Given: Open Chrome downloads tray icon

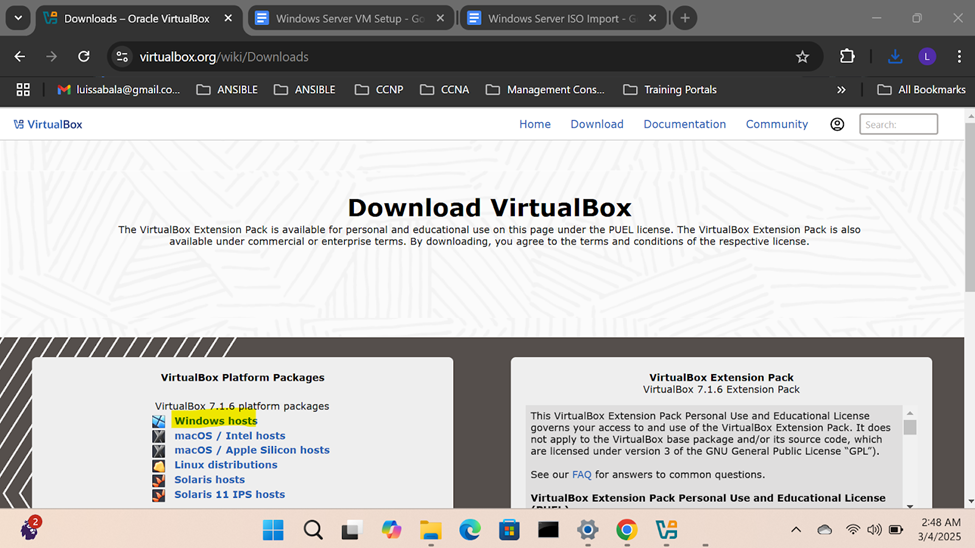Looking at the screenshot, I should [895, 57].
